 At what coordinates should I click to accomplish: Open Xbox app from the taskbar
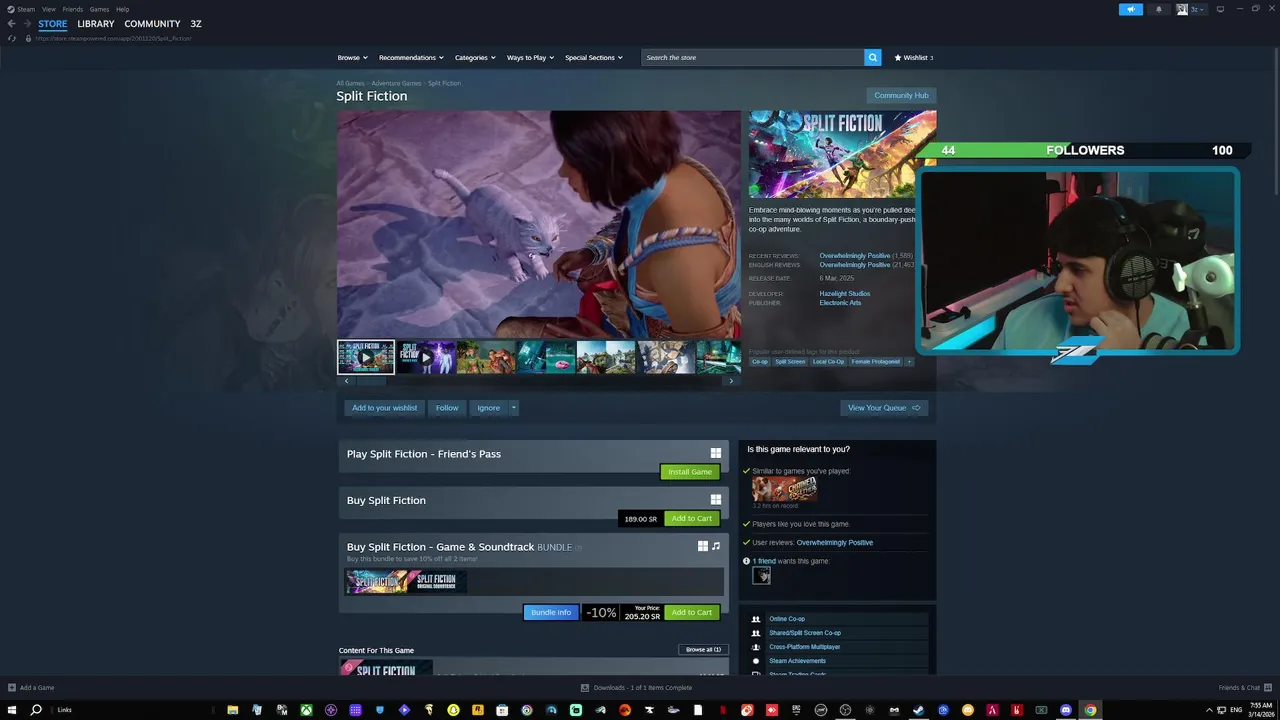pyautogui.click(x=306, y=710)
